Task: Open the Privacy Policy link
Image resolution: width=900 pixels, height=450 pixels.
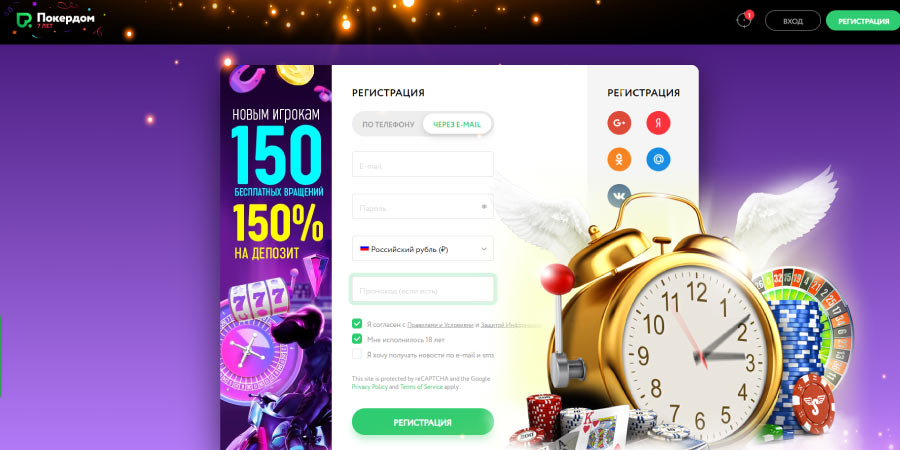Action: click(x=370, y=387)
